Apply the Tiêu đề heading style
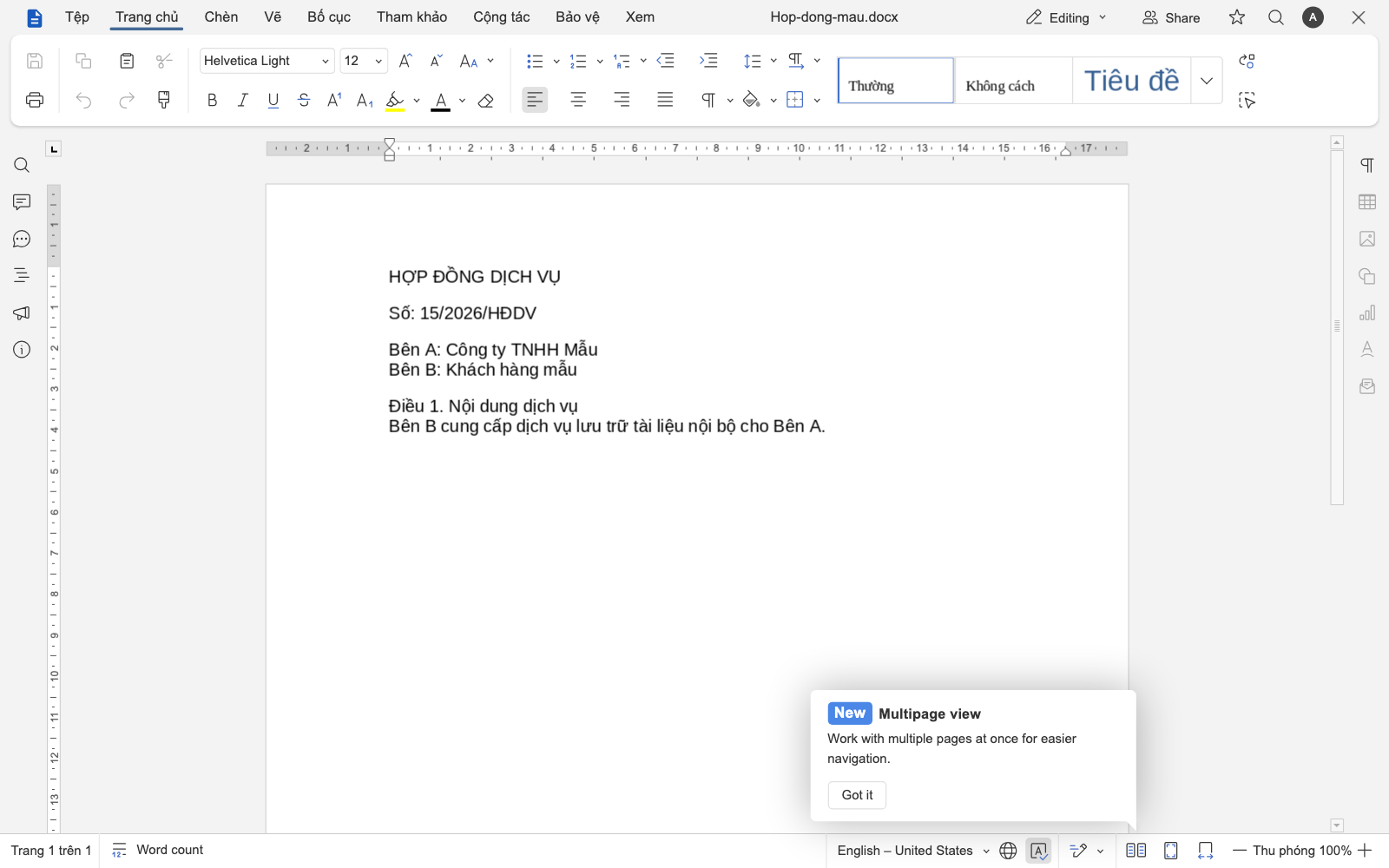Image resolution: width=1389 pixels, height=868 pixels. [x=1131, y=81]
